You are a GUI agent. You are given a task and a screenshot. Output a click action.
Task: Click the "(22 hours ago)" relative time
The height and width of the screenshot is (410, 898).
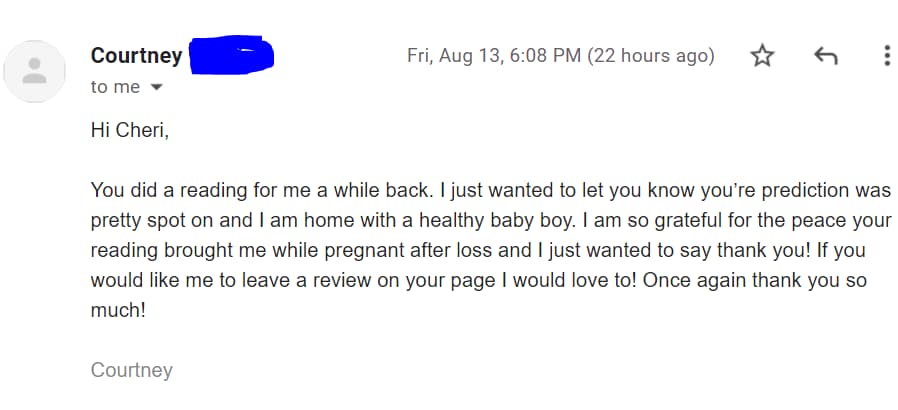[651, 56]
